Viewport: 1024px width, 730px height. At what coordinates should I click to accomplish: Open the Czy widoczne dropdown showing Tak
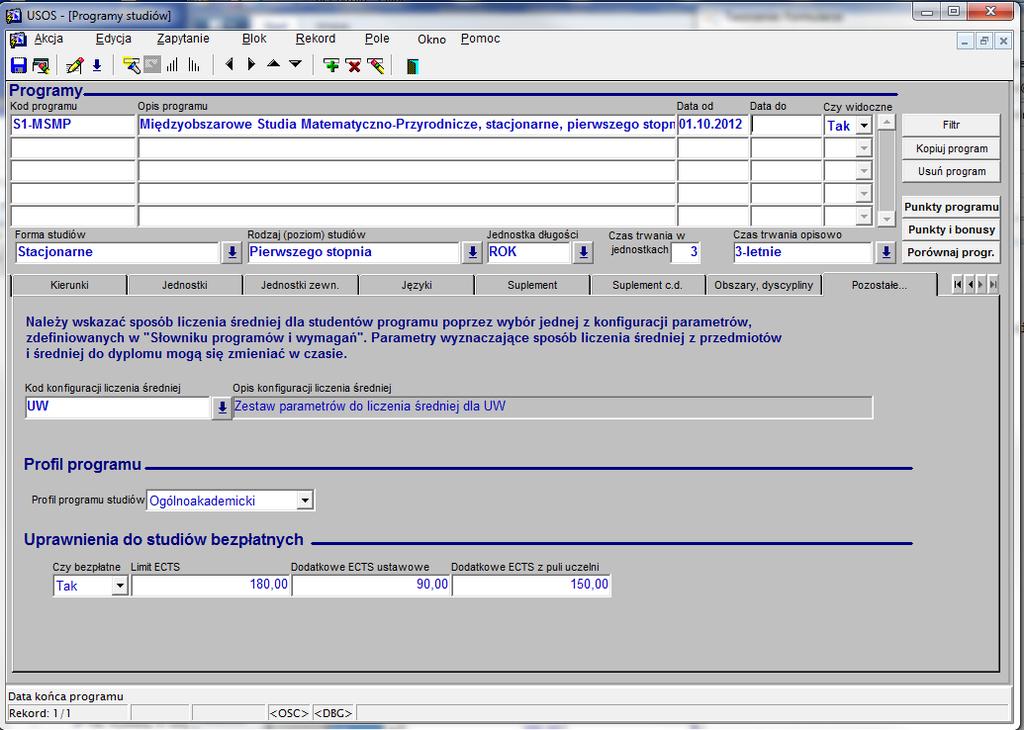(864, 125)
